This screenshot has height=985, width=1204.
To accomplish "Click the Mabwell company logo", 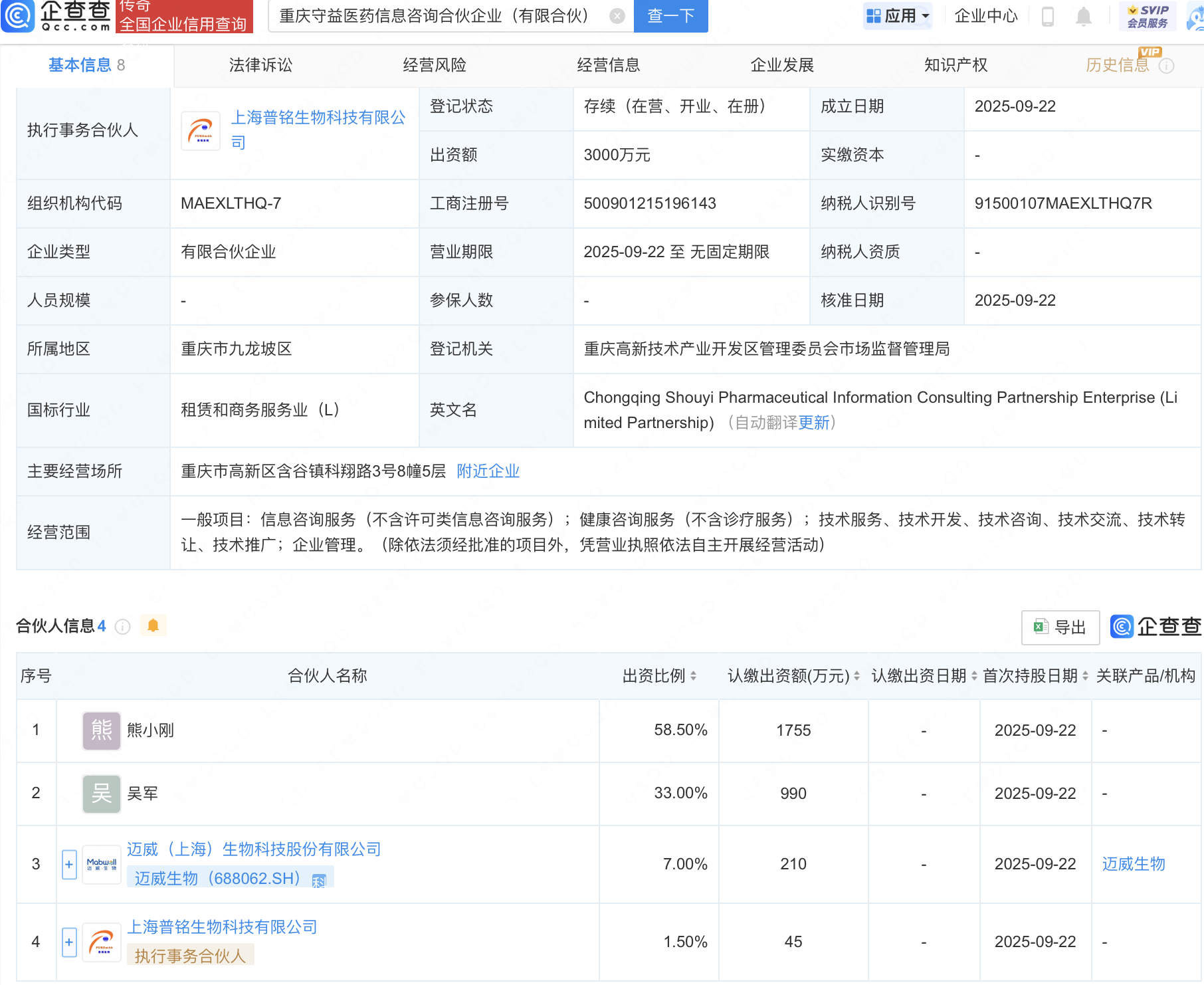I will (x=102, y=864).
